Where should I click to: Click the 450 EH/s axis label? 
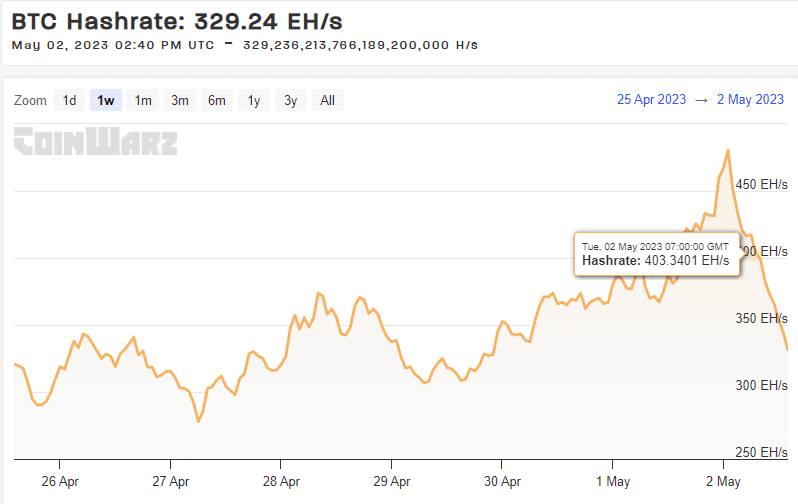[x=761, y=184]
